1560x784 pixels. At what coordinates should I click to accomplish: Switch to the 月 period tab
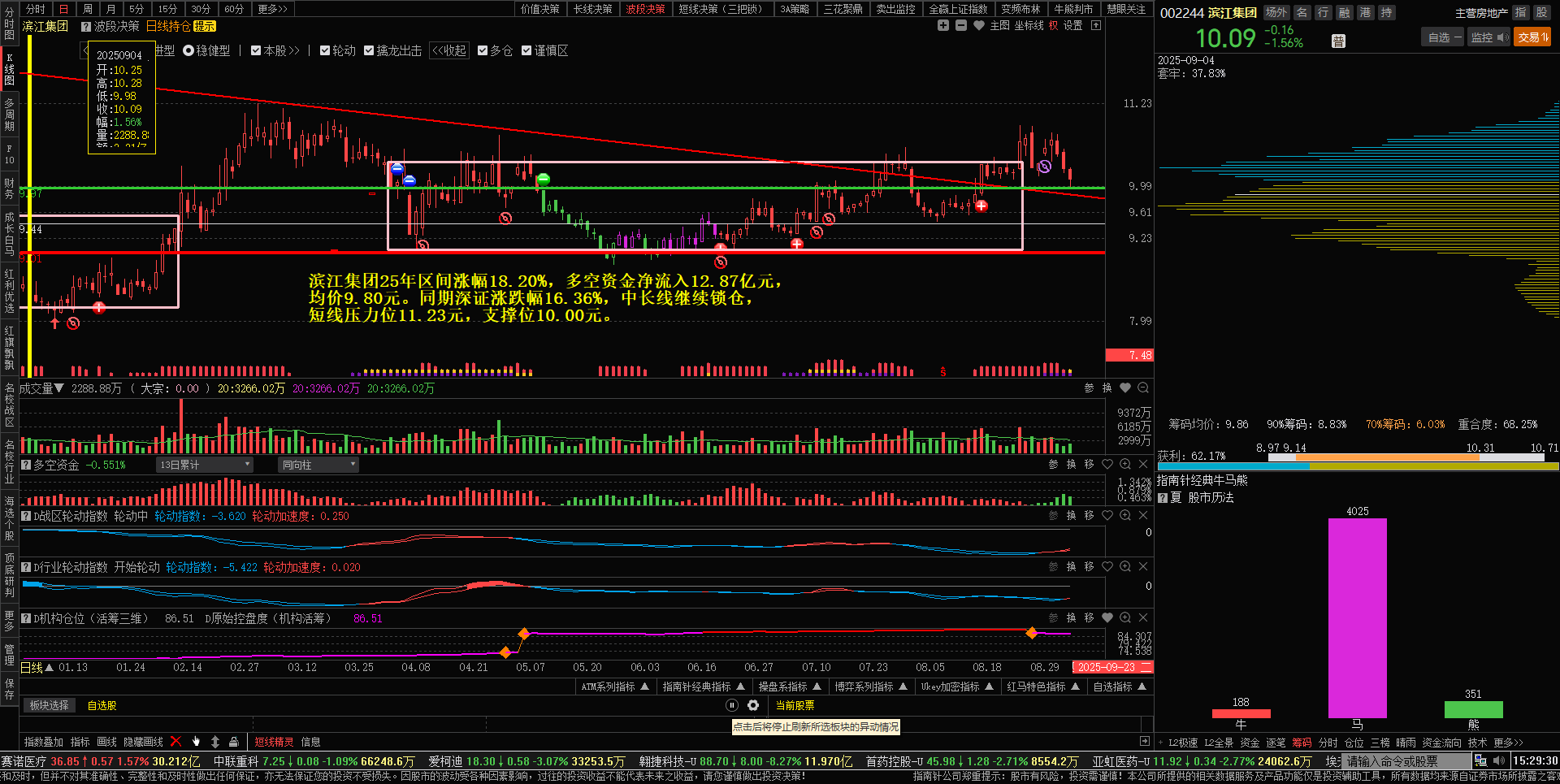110,9
